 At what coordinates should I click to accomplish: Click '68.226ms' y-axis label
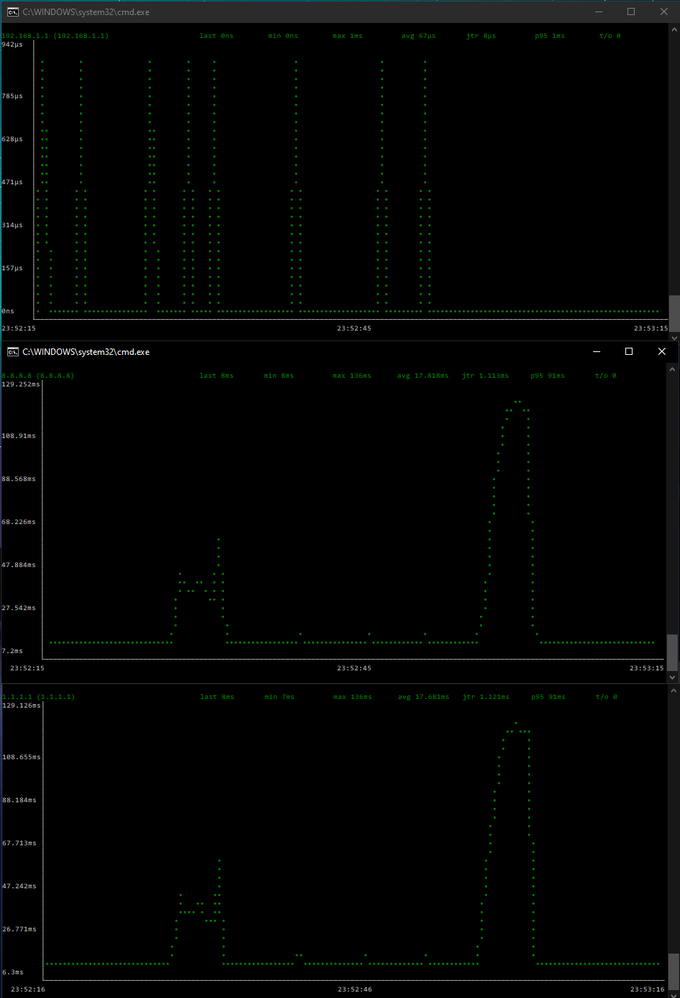pos(18,522)
